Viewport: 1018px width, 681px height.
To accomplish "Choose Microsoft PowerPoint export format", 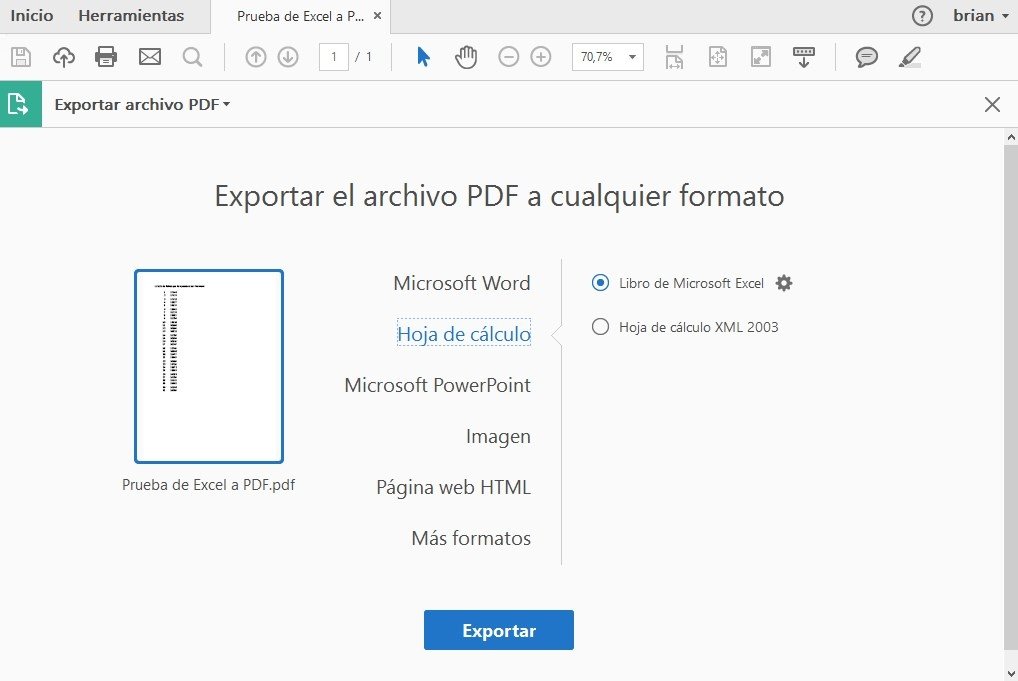I will tap(438, 385).
